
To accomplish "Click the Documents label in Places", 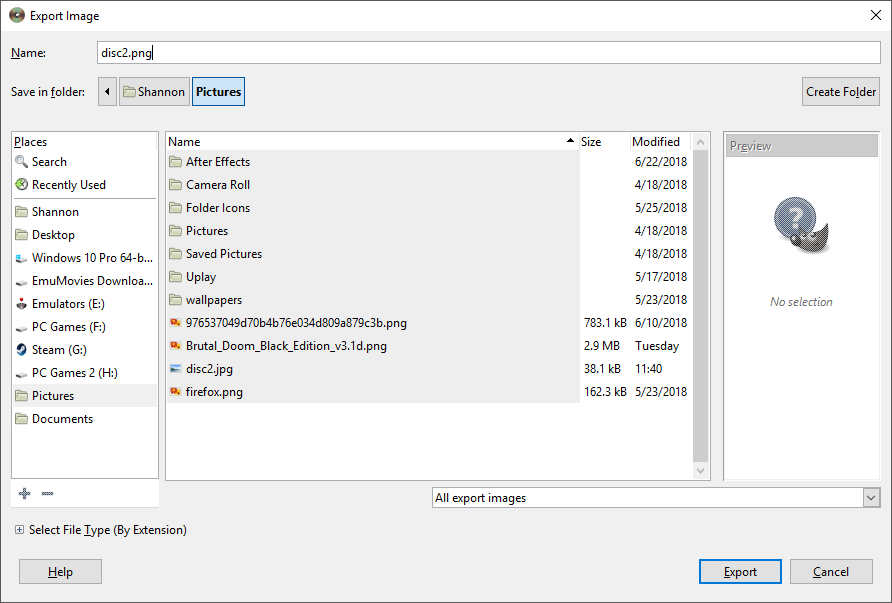I will click(63, 419).
